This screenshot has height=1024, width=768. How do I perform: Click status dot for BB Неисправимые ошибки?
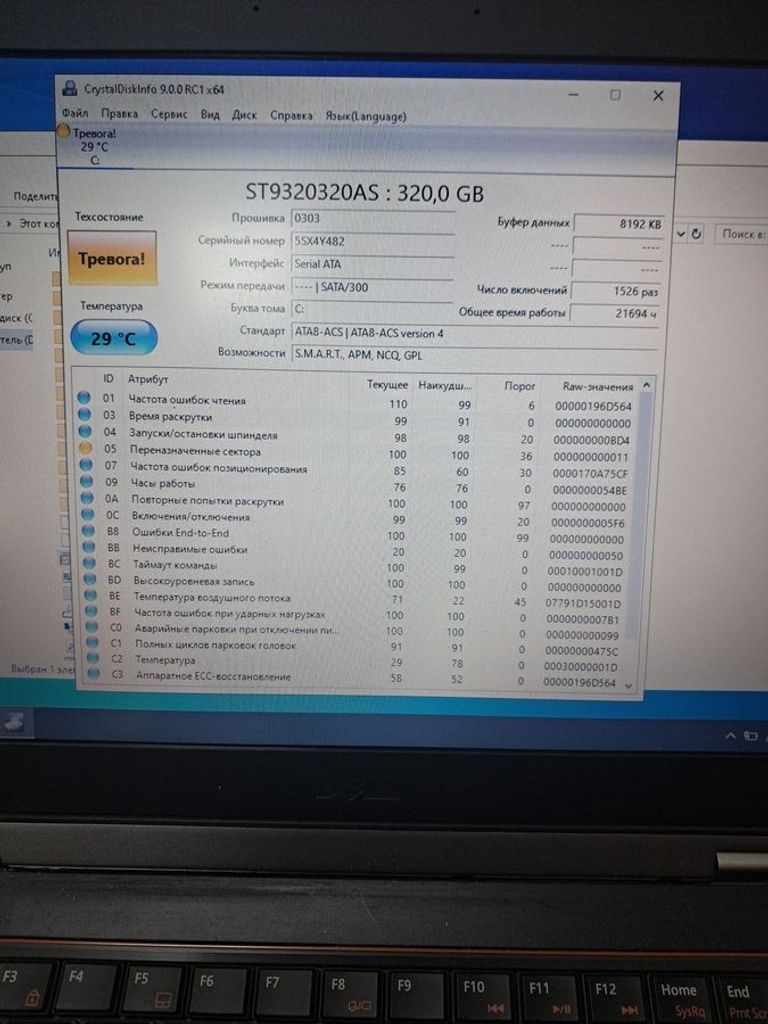coord(89,547)
